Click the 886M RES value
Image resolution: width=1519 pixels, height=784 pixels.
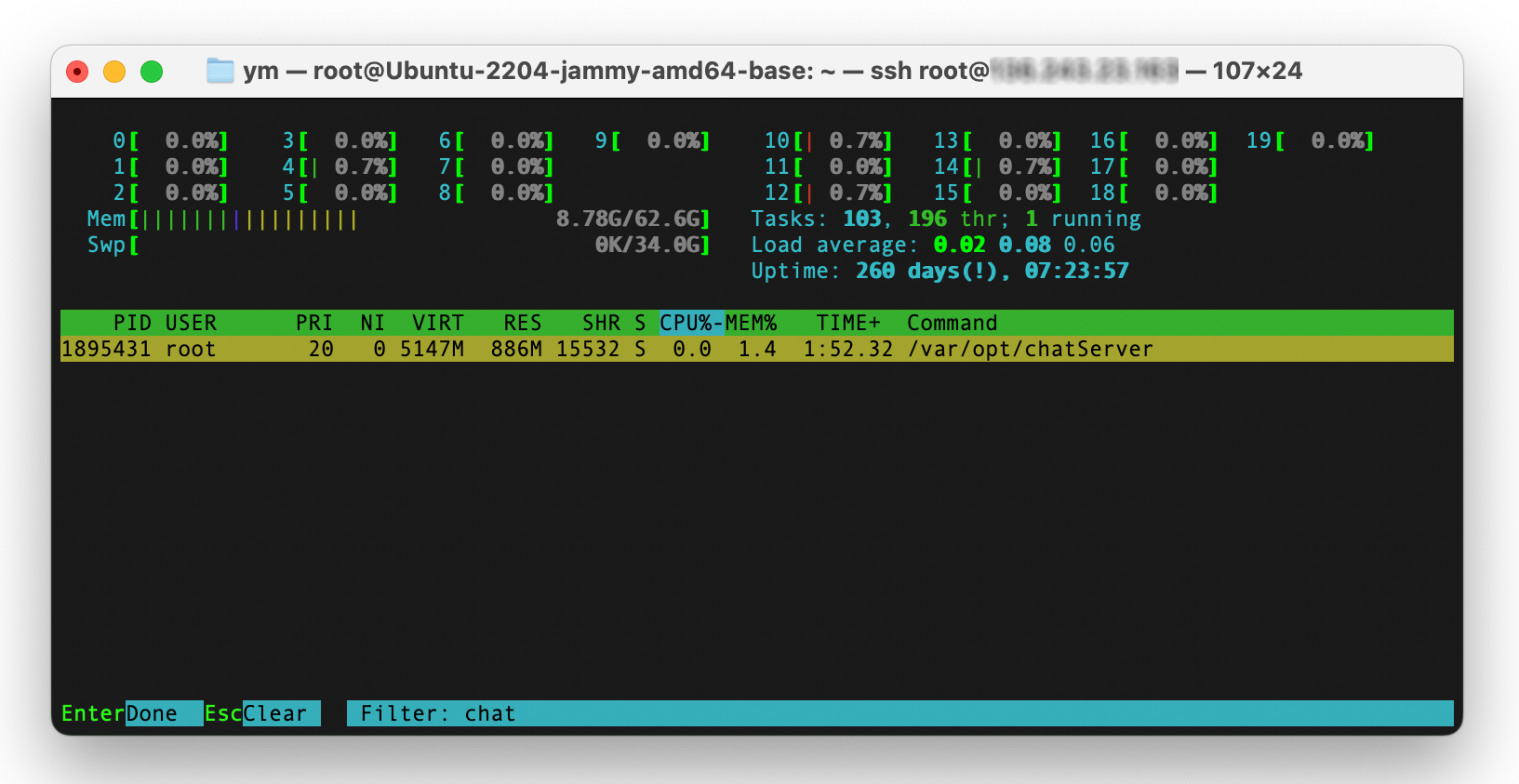coord(516,349)
